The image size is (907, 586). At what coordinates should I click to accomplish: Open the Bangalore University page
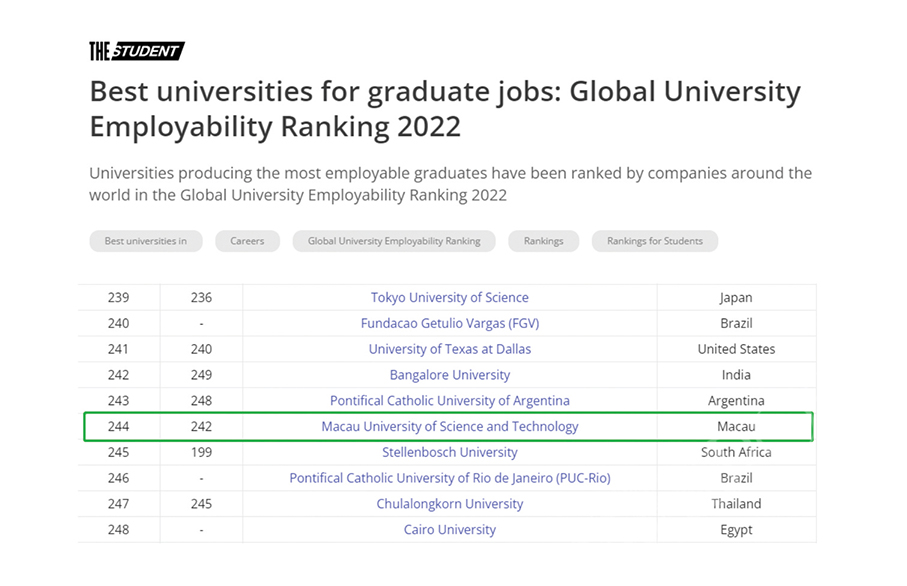coord(449,374)
